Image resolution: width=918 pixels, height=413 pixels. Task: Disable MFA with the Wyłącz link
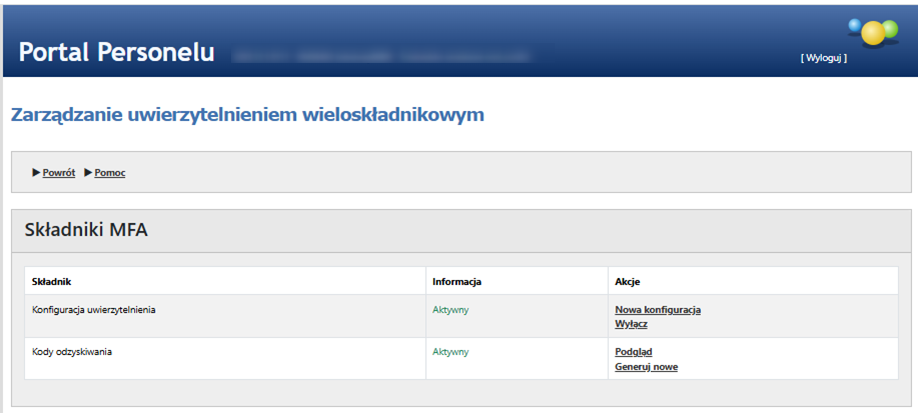pos(631,325)
